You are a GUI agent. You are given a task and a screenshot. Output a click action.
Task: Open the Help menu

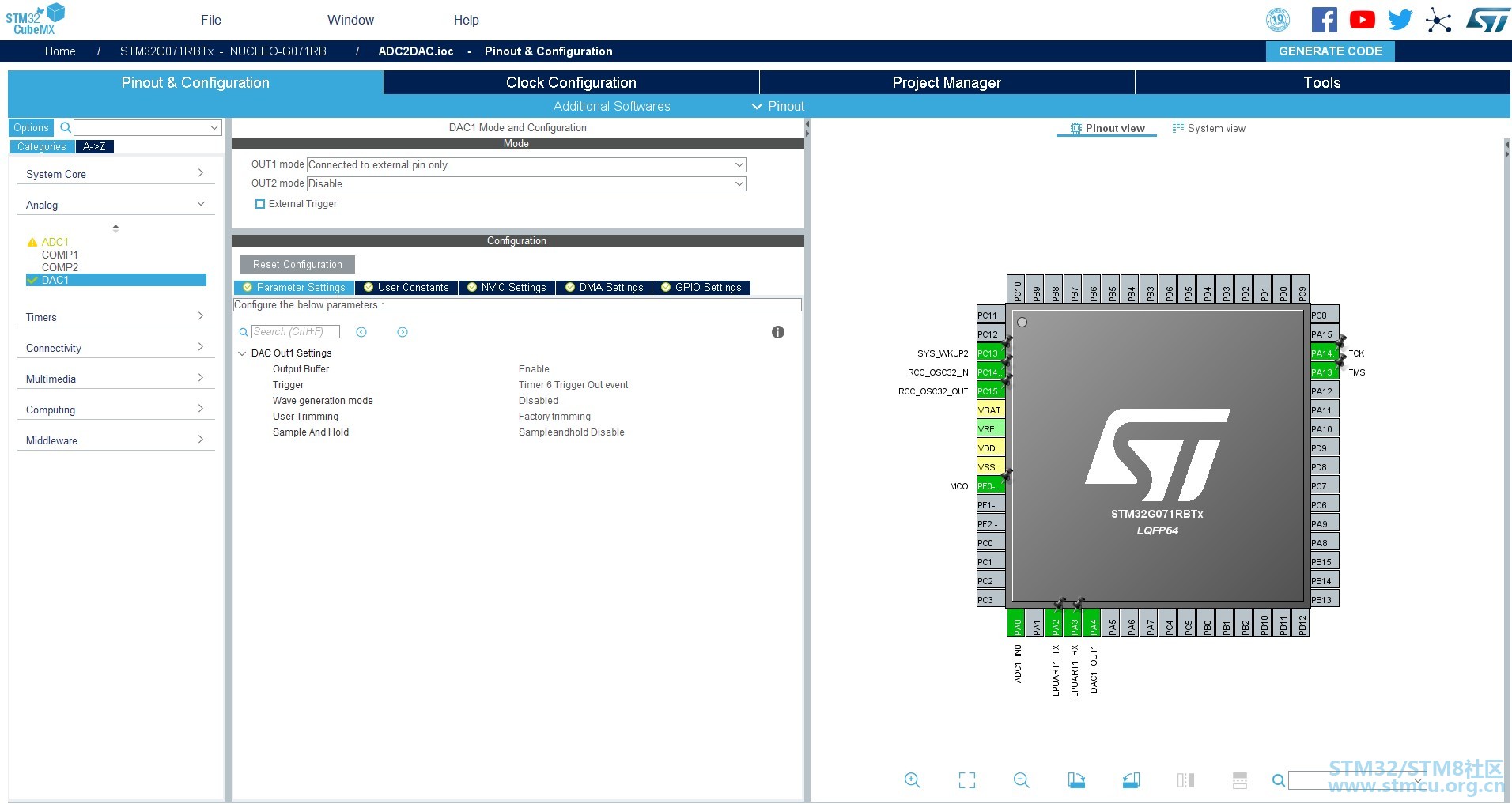467,20
